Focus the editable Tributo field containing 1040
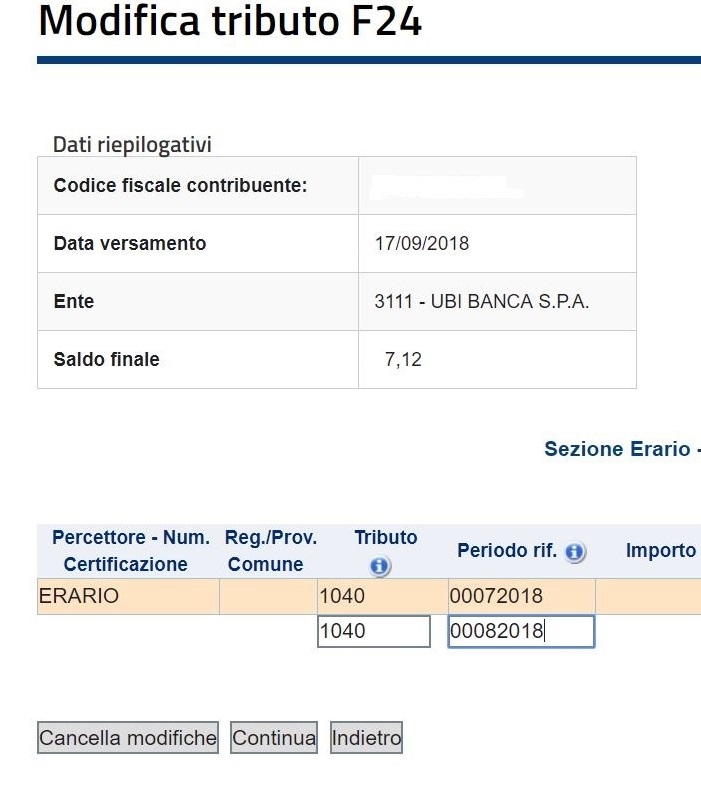This screenshot has height=812, width=701. [x=374, y=631]
